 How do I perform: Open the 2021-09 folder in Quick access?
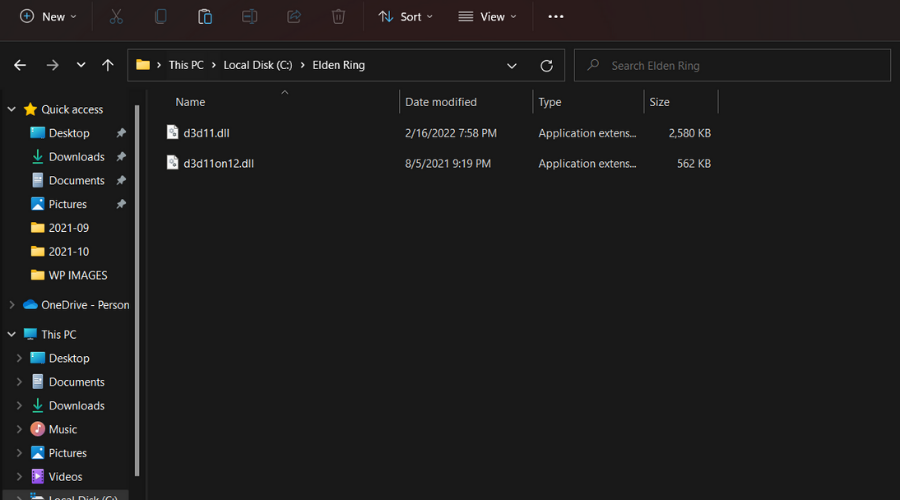(x=68, y=228)
